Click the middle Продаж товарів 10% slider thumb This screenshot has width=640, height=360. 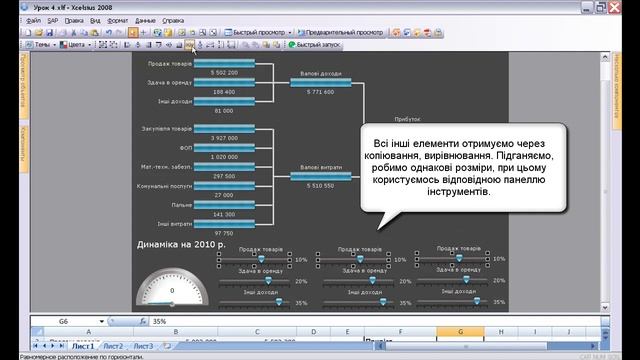coord(360,259)
